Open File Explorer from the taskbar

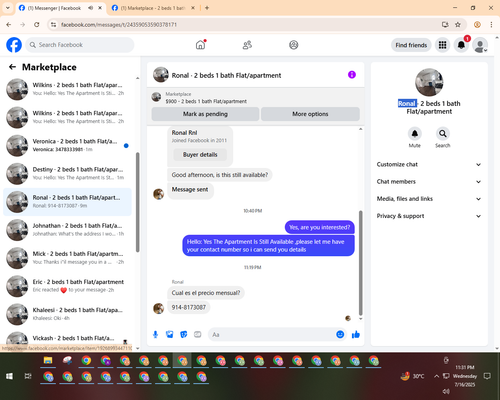pyautogui.click(x=48, y=360)
